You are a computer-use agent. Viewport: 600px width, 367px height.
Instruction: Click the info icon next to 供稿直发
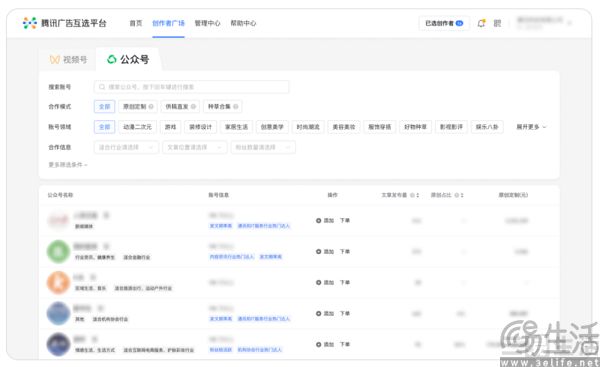click(193, 107)
